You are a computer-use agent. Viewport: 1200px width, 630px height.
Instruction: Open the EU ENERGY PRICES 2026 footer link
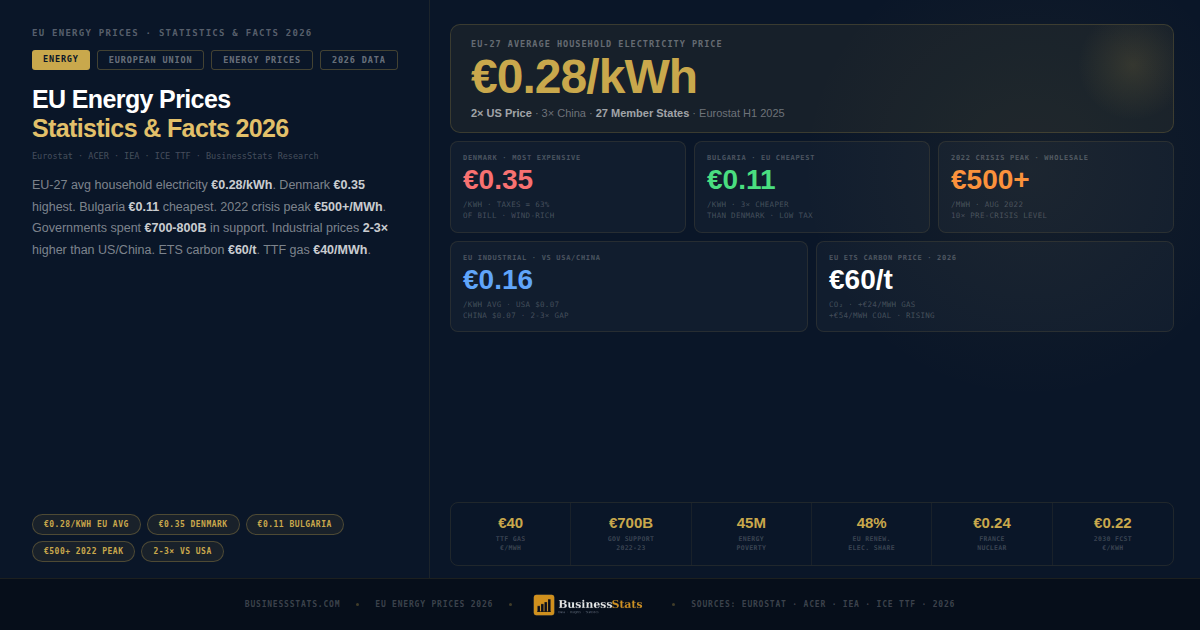coord(433,604)
